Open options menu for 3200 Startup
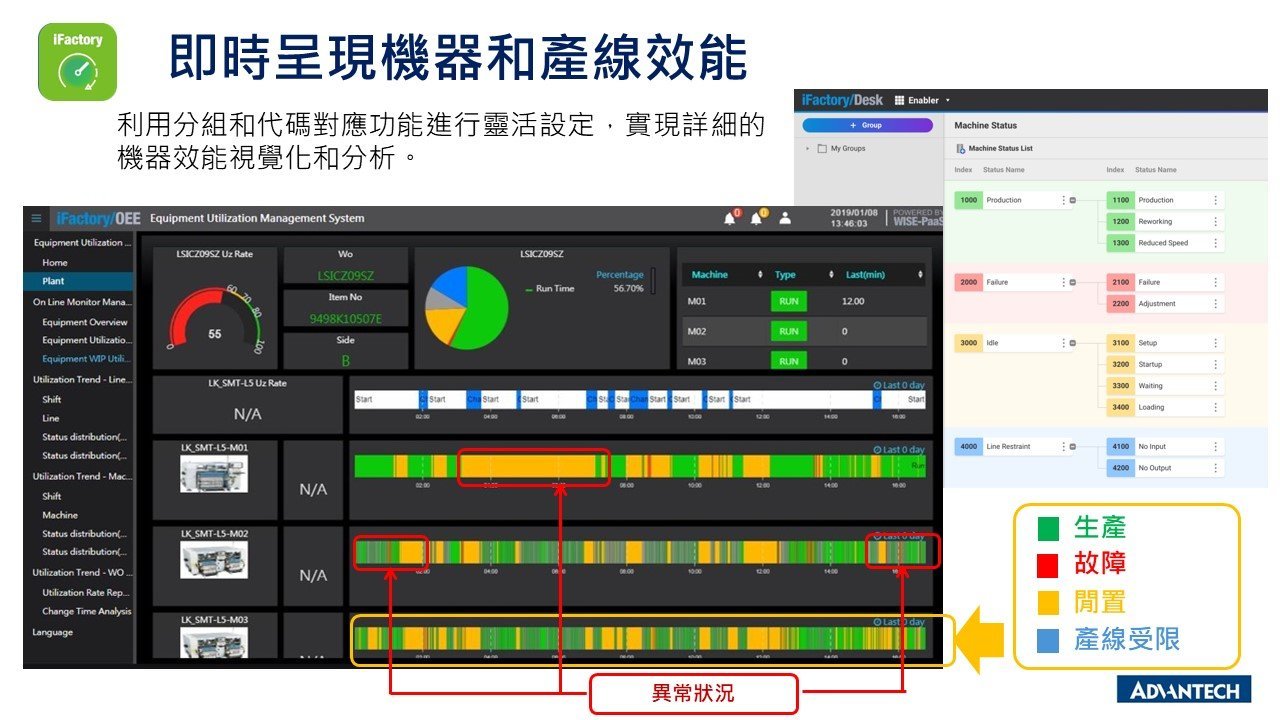This screenshot has width=1280, height=720. [x=1216, y=364]
